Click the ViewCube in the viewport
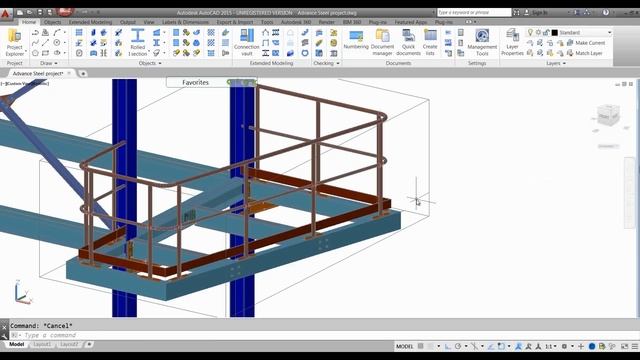Viewport: 640px width, 360px height. click(x=608, y=115)
